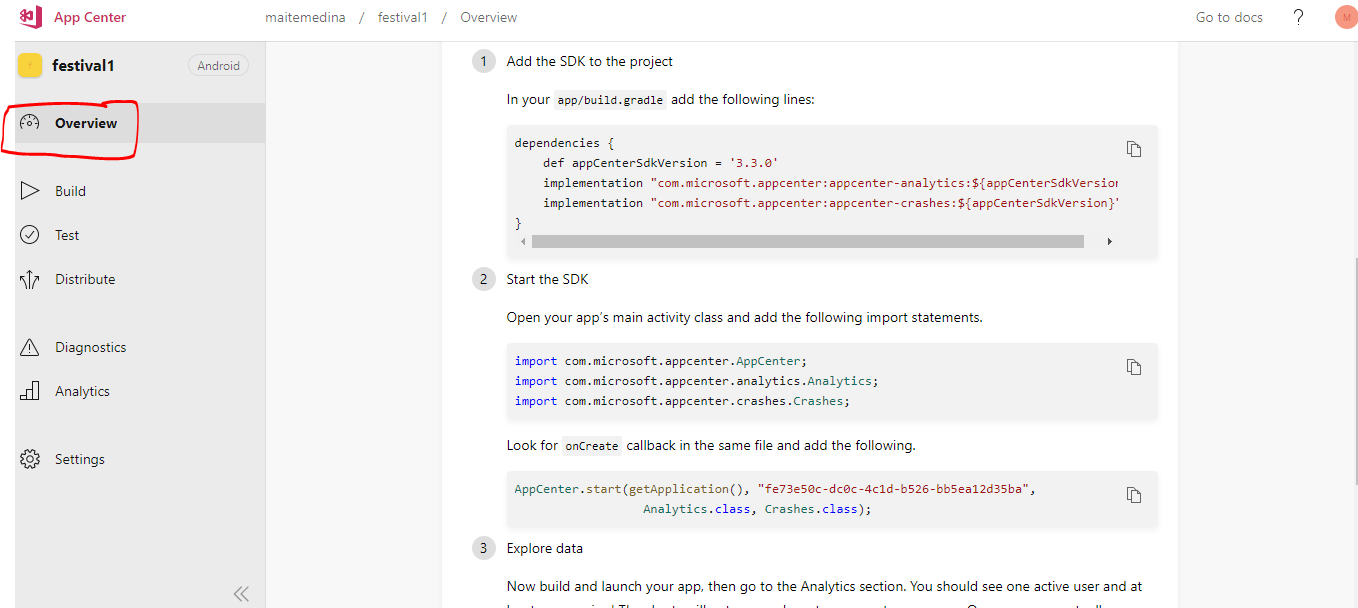Click the Overview gauge icon
The width and height of the screenshot is (1358, 608).
(29, 123)
